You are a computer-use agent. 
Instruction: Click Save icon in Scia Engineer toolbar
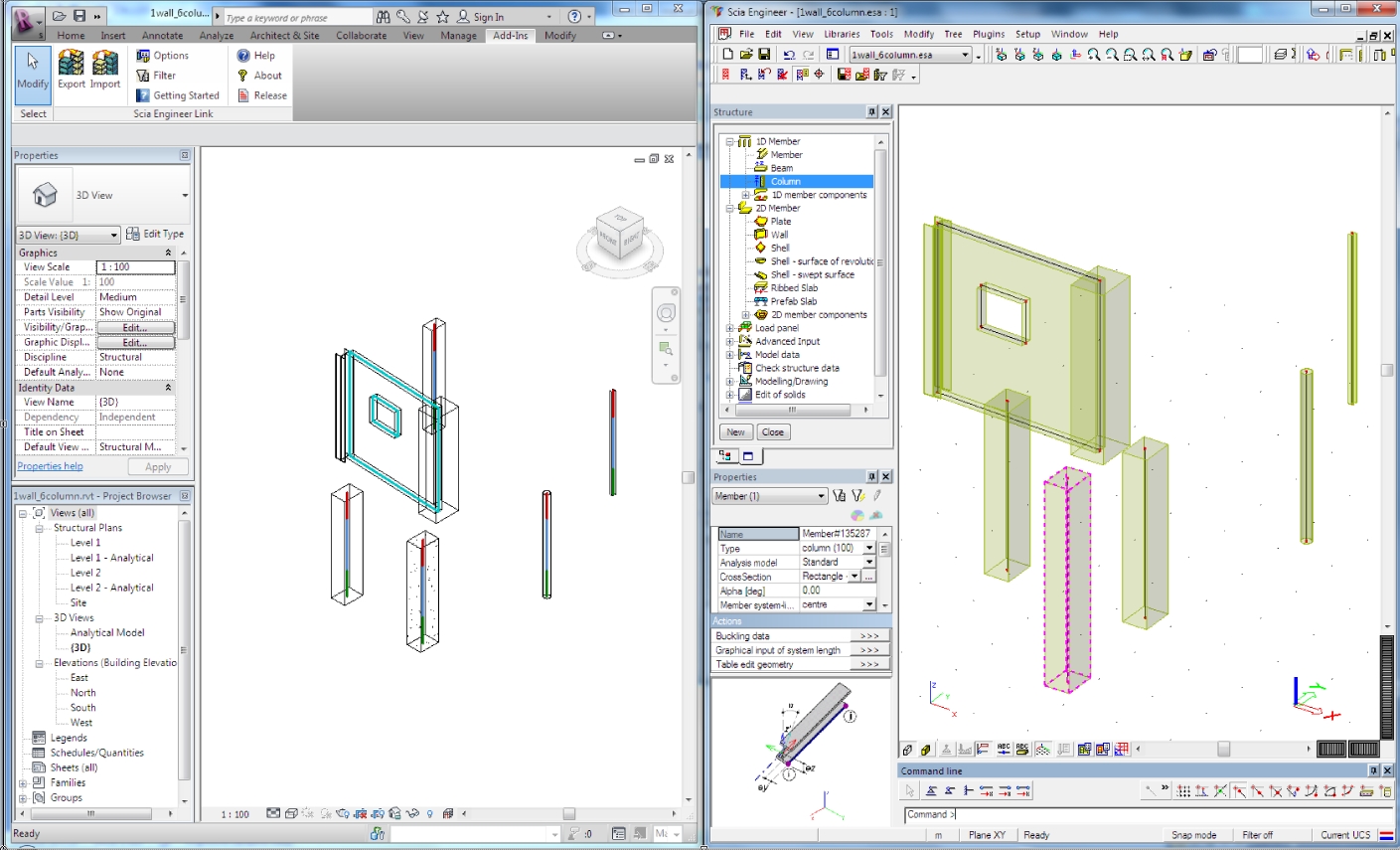click(764, 55)
